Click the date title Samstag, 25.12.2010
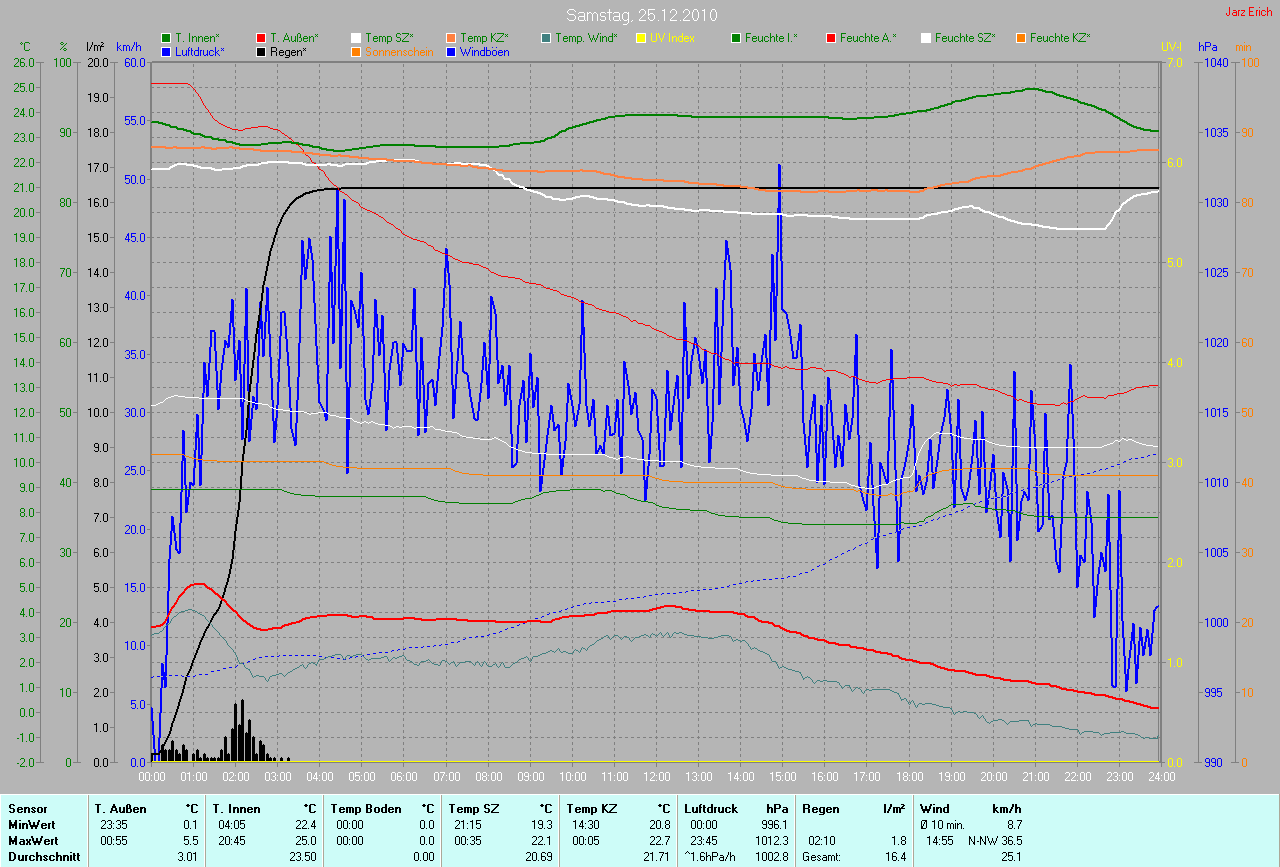 (x=640, y=15)
